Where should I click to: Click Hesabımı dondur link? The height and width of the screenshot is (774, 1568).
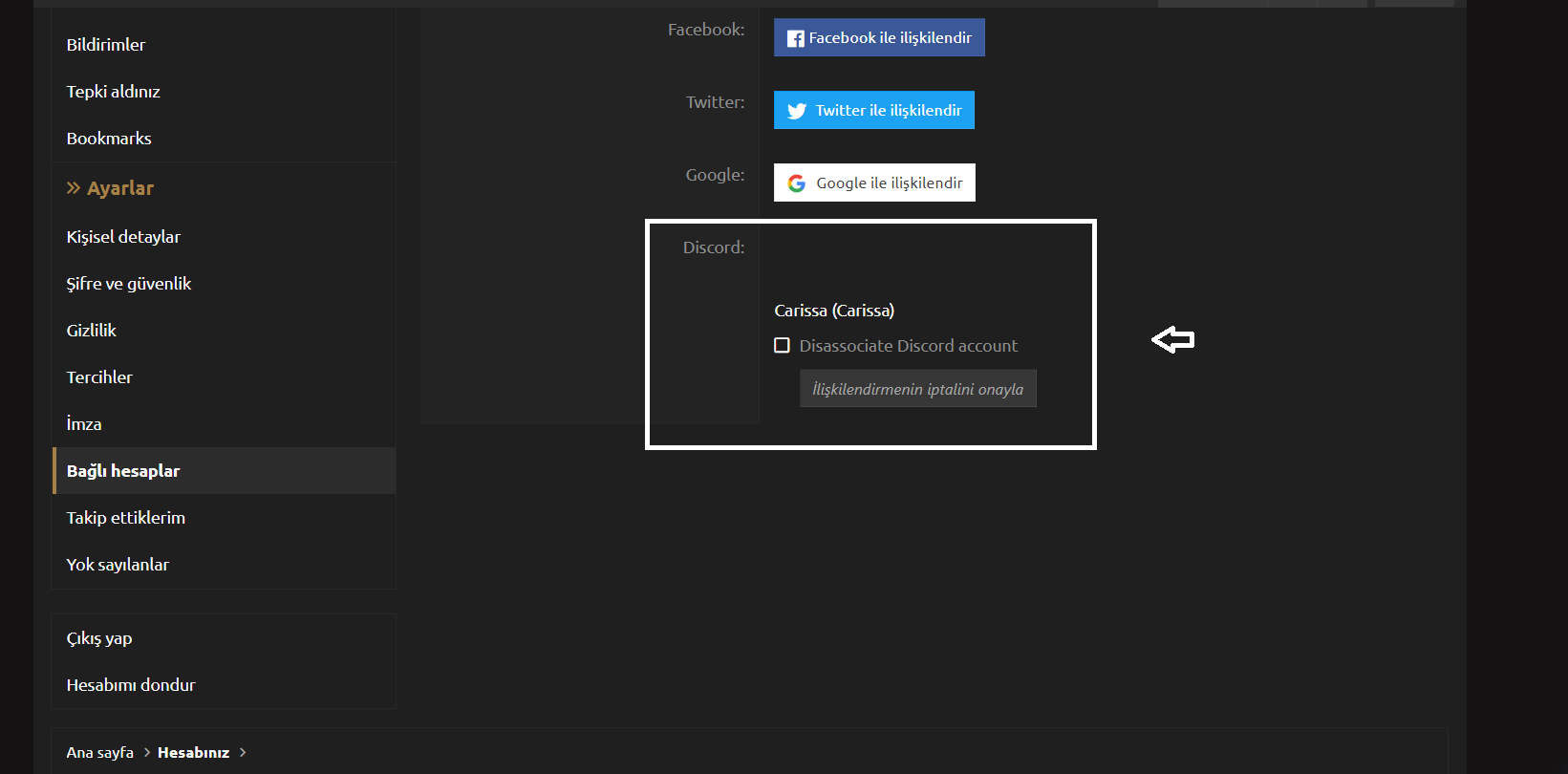(x=131, y=685)
